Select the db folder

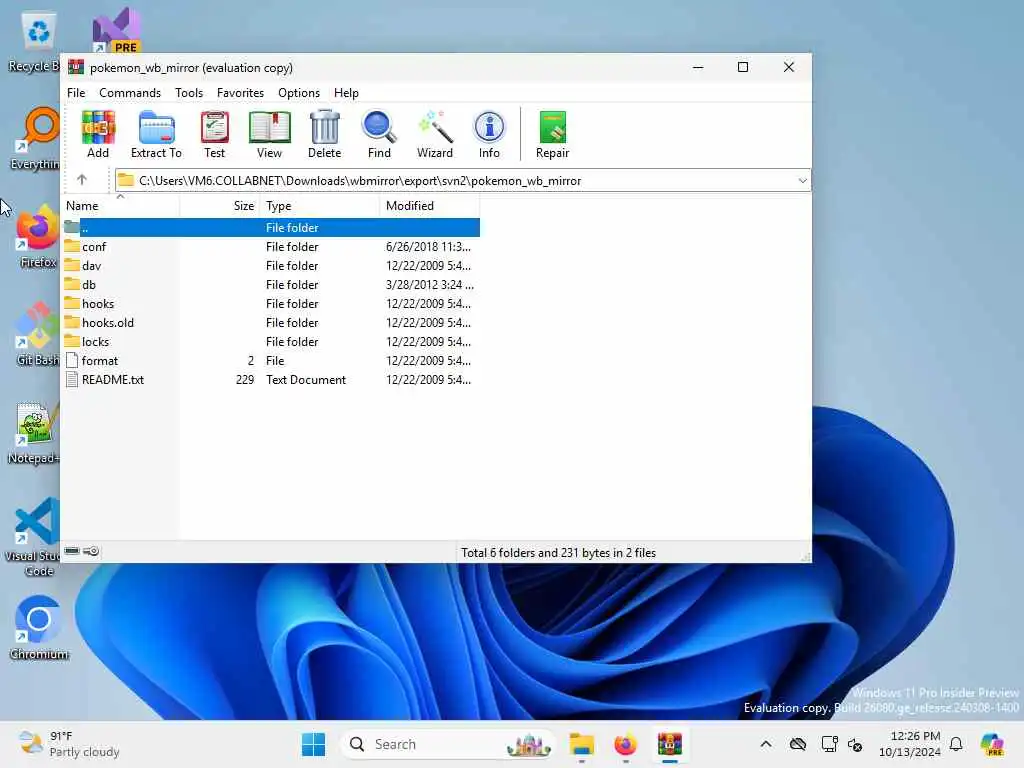[271, 284]
